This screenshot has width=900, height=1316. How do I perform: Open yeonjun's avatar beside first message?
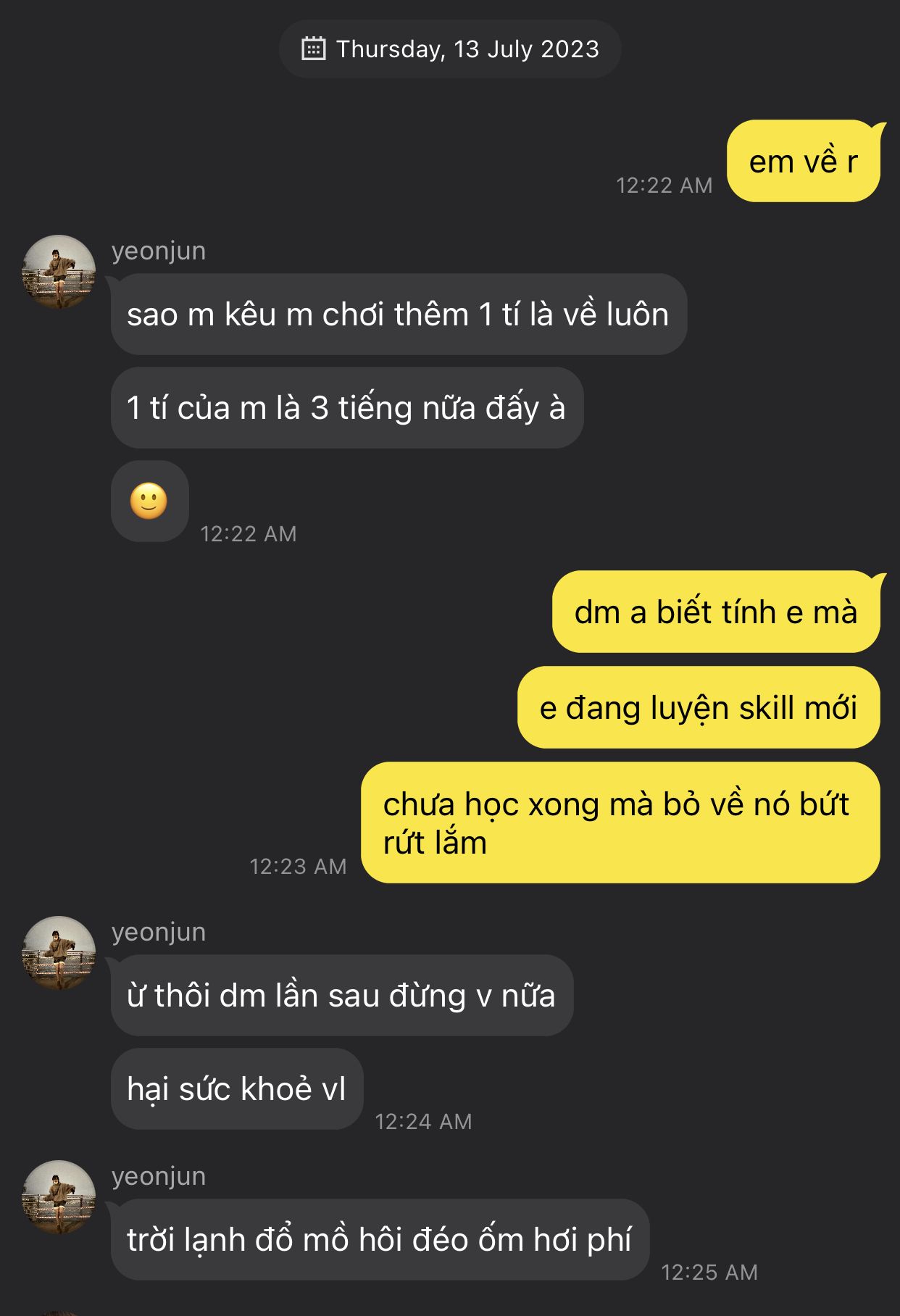click(59, 272)
